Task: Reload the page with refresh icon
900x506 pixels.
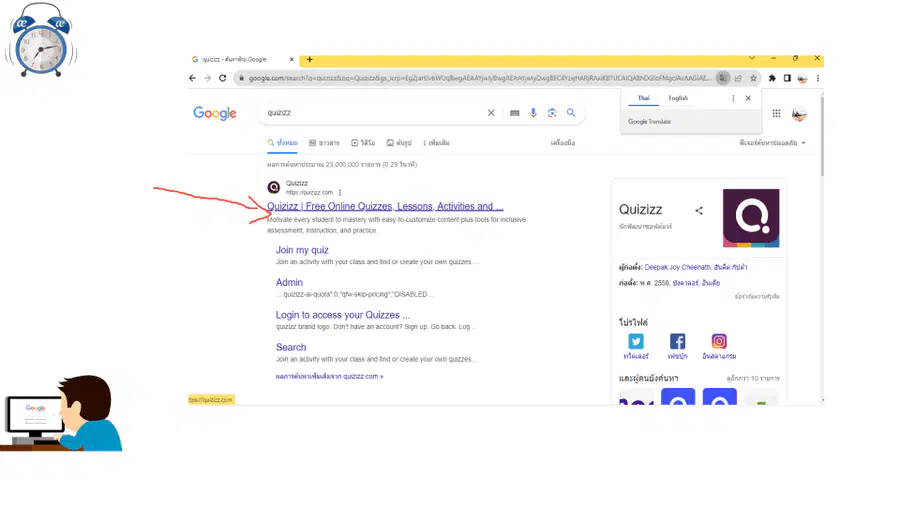Action: tap(223, 78)
